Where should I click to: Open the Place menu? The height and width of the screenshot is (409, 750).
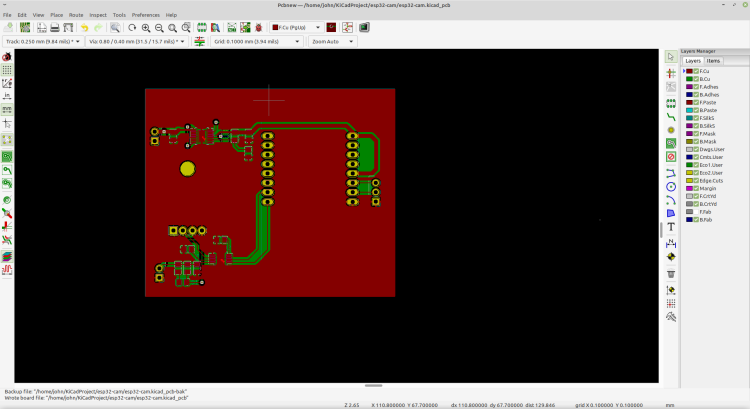click(56, 15)
